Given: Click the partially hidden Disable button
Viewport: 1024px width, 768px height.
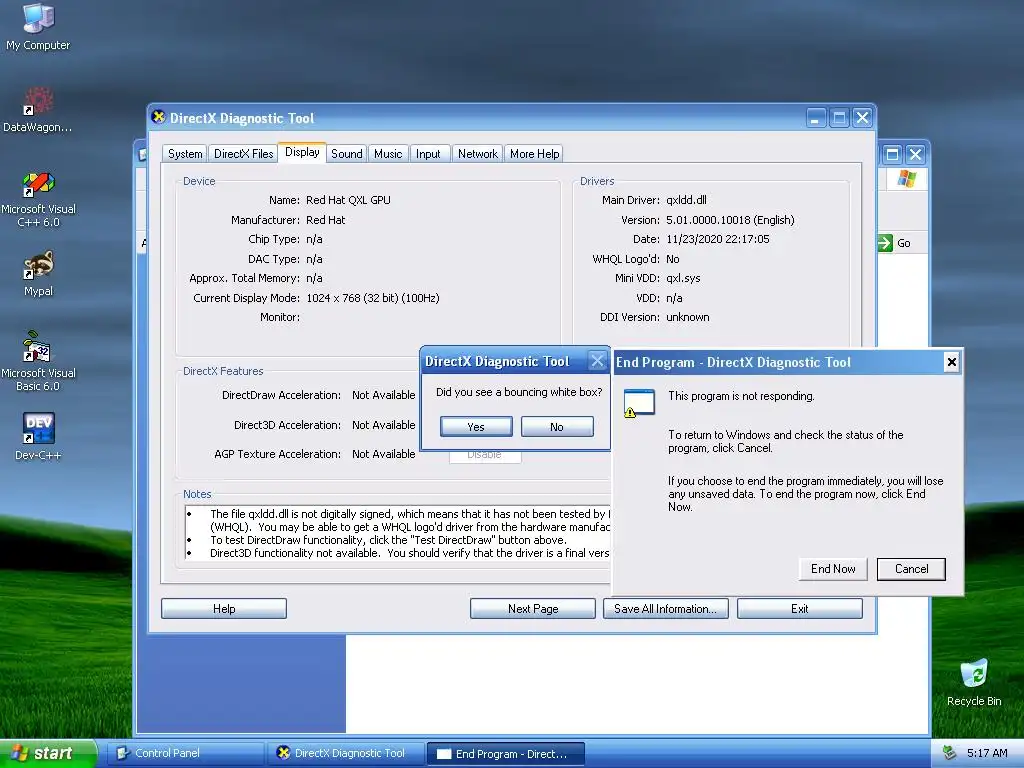Looking at the screenshot, I should tap(485, 456).
